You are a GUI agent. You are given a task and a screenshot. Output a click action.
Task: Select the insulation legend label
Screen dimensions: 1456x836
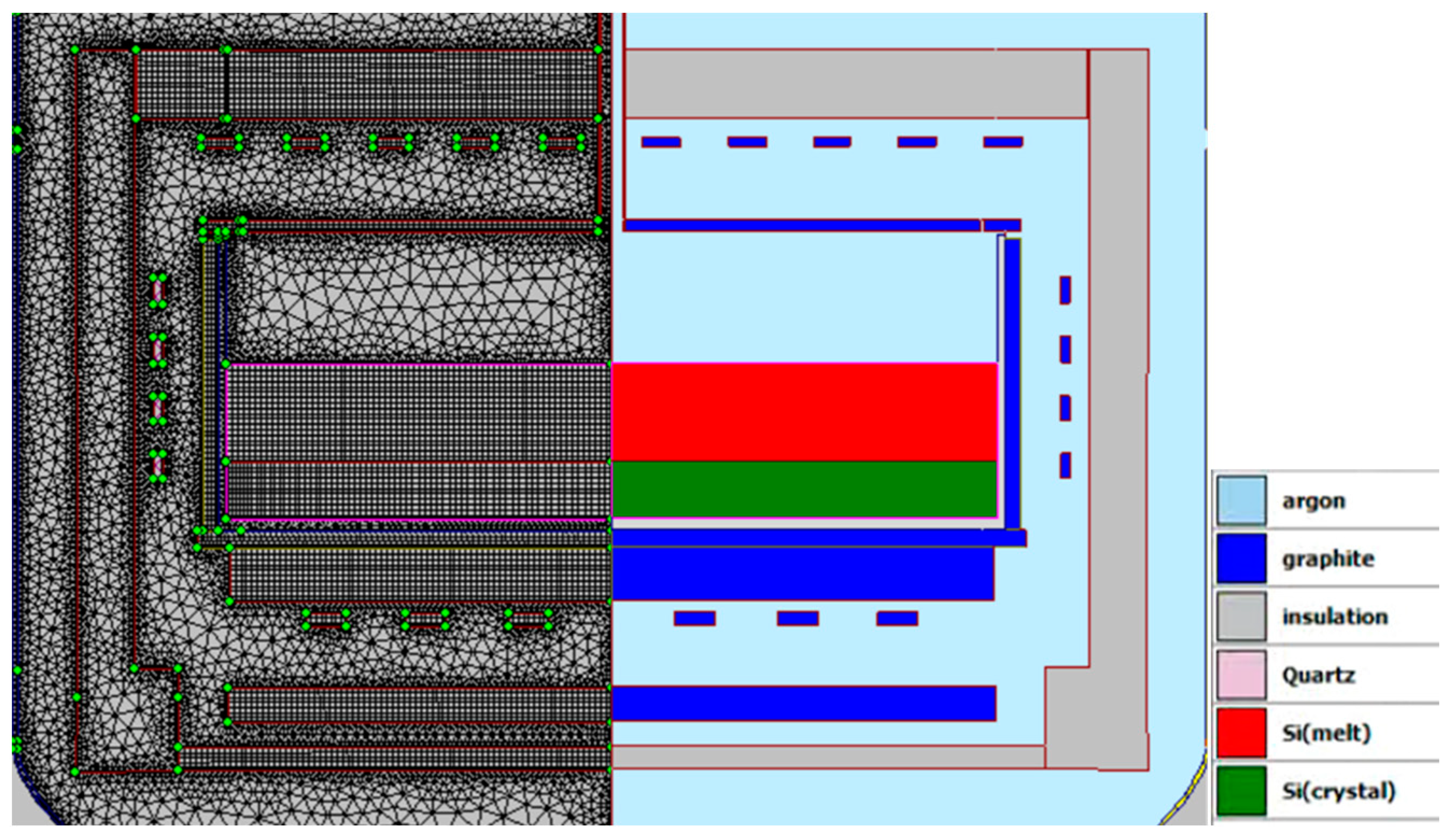pyautogui.click(x=1335, y=617)
